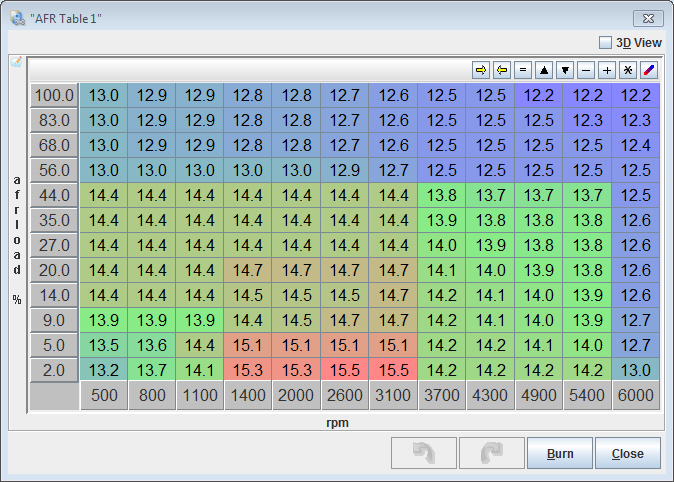This screenshot has height=482, width=674.
Task: Select the 6000 rpm column header
Action: [636, 395]
